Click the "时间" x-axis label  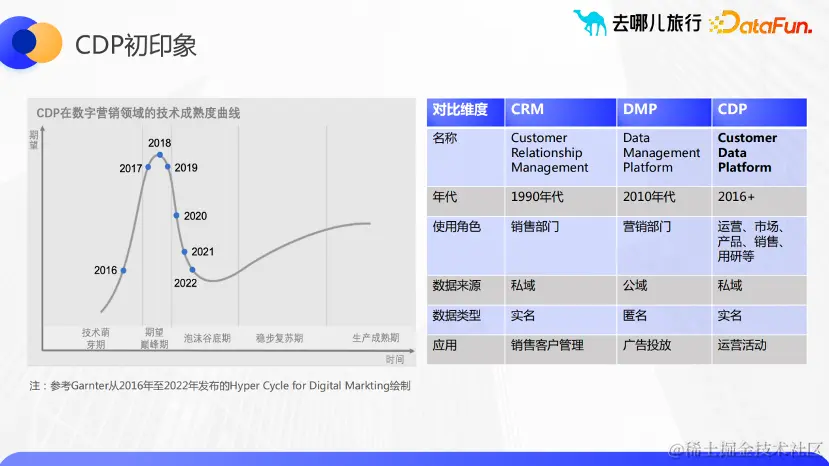(x=395, y=360)
